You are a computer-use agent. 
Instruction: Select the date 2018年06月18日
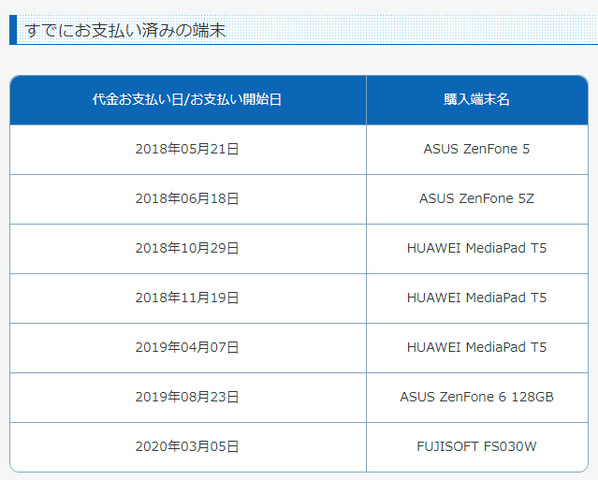187,199
